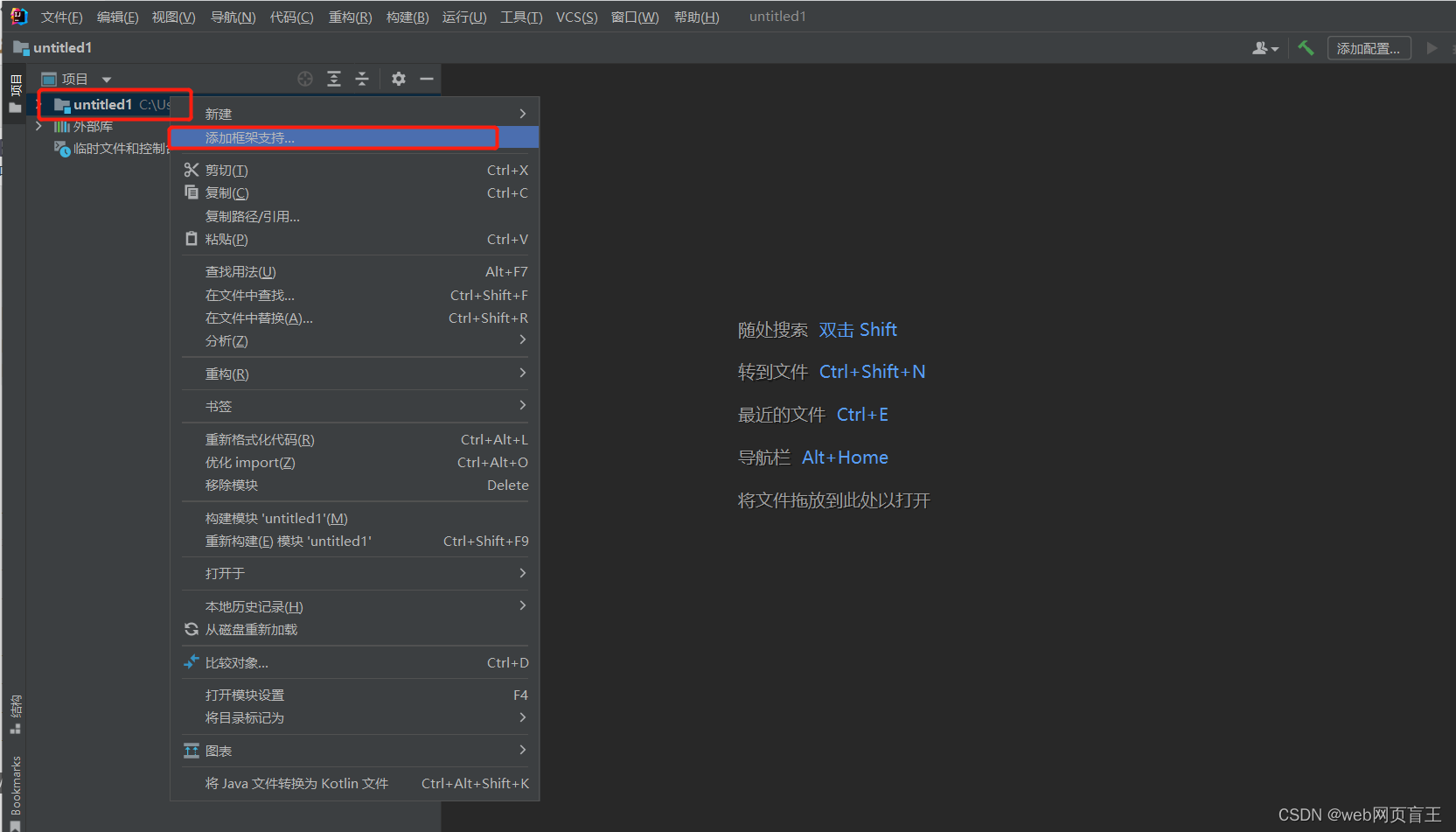
Task: Click the 双击 Shift search hint
Action: point(858,330)
